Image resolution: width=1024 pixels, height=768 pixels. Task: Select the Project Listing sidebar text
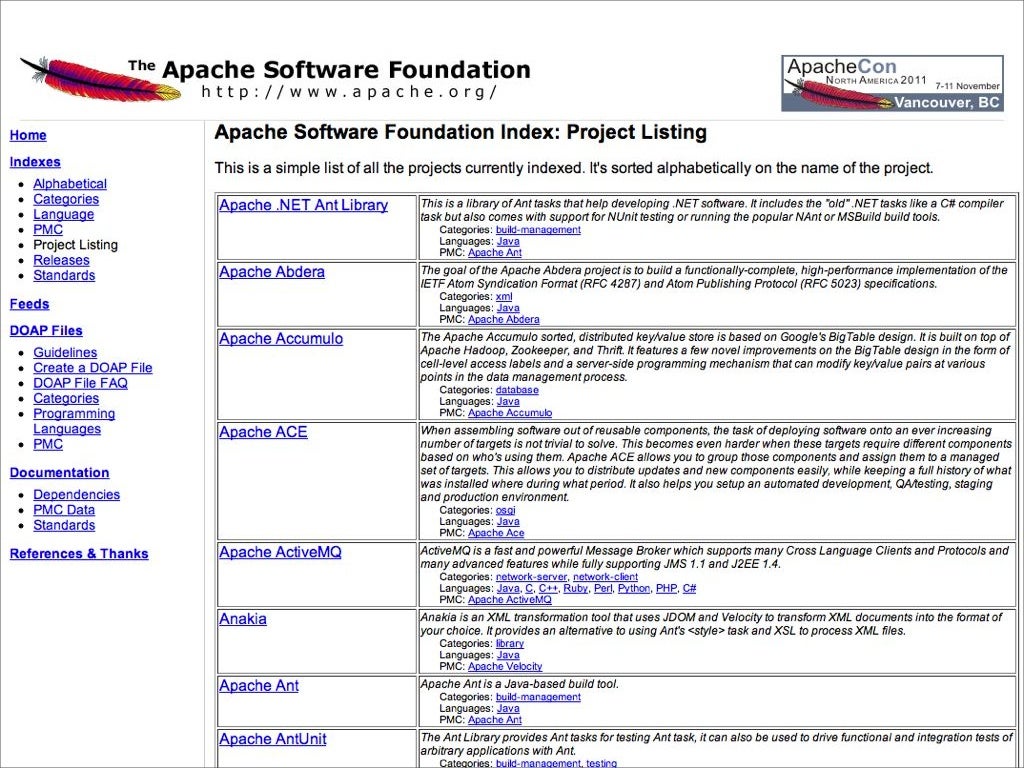pos(76,245)
